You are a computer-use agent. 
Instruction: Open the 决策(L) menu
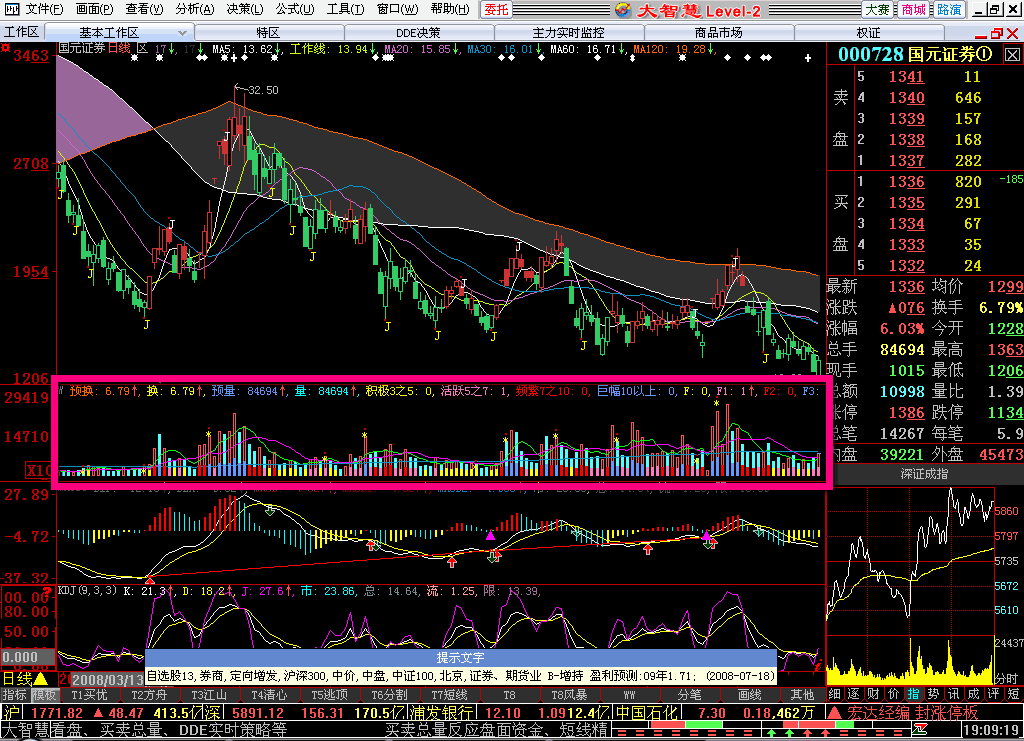245,9
